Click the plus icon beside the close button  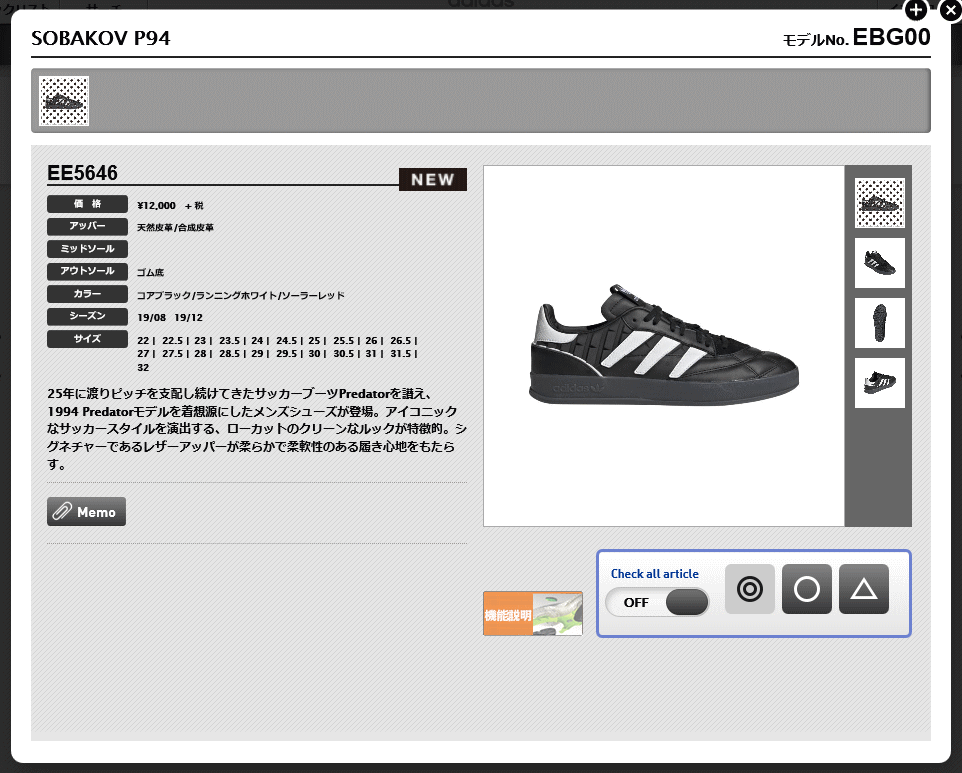[916, 10]
